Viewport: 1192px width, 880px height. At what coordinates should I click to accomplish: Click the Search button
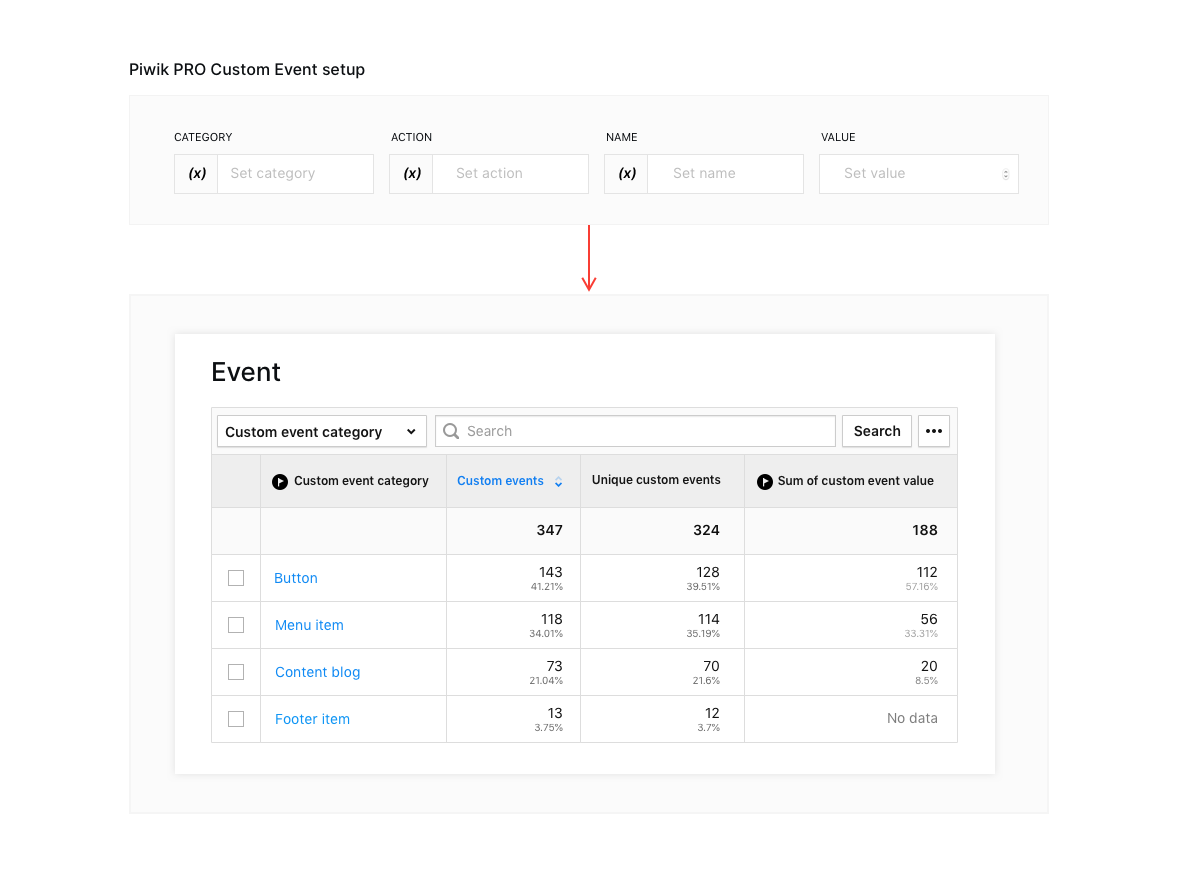[x=877, y=431]
